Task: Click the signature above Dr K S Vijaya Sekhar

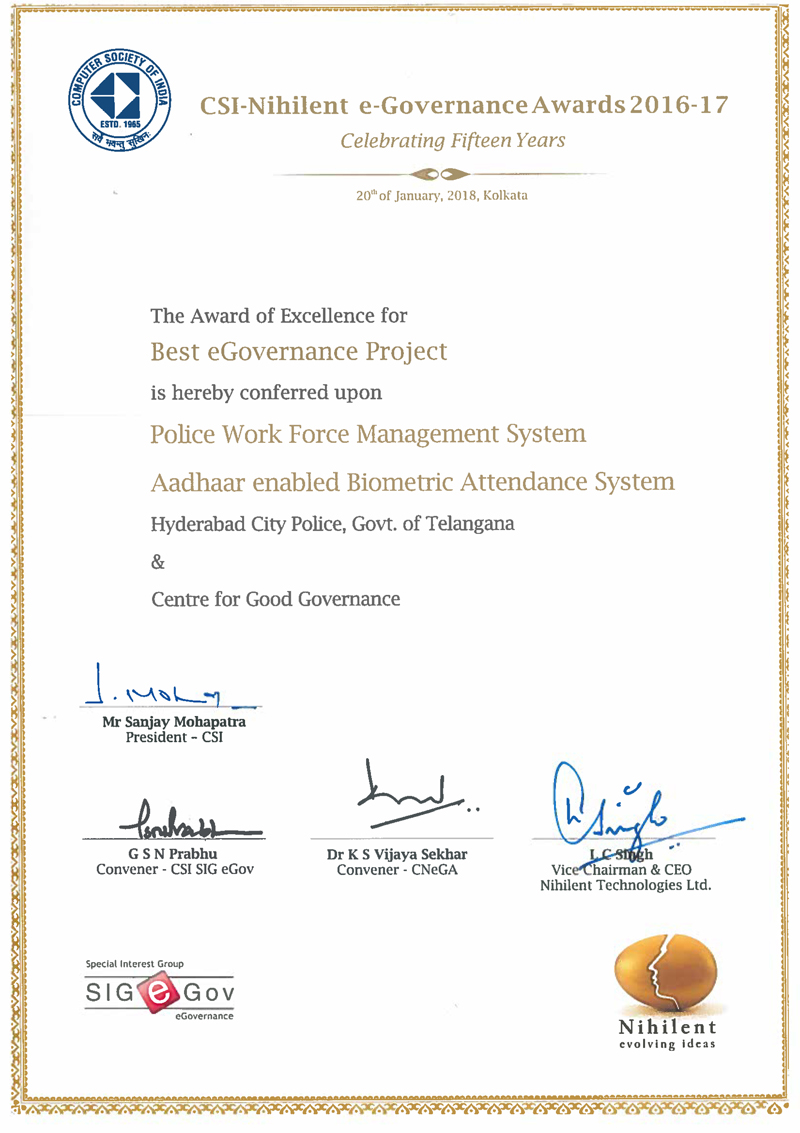Action: coord(419,793)
